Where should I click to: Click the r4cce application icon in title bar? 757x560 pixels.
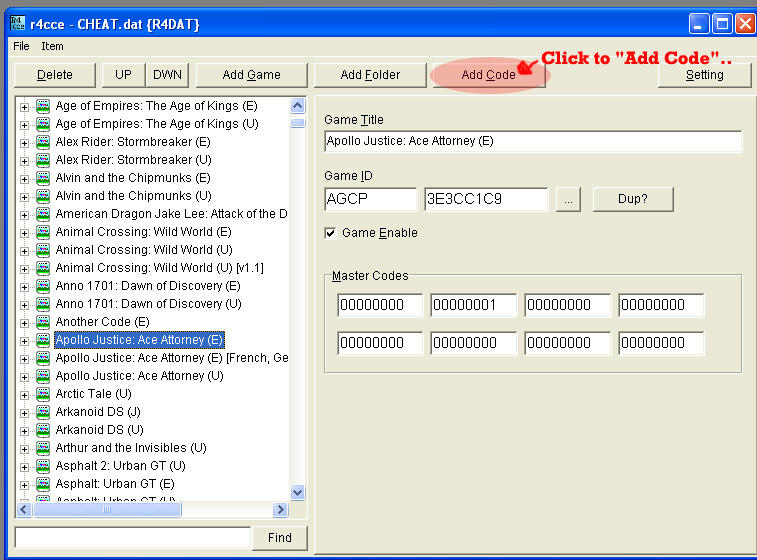click(x=17, y=23)
